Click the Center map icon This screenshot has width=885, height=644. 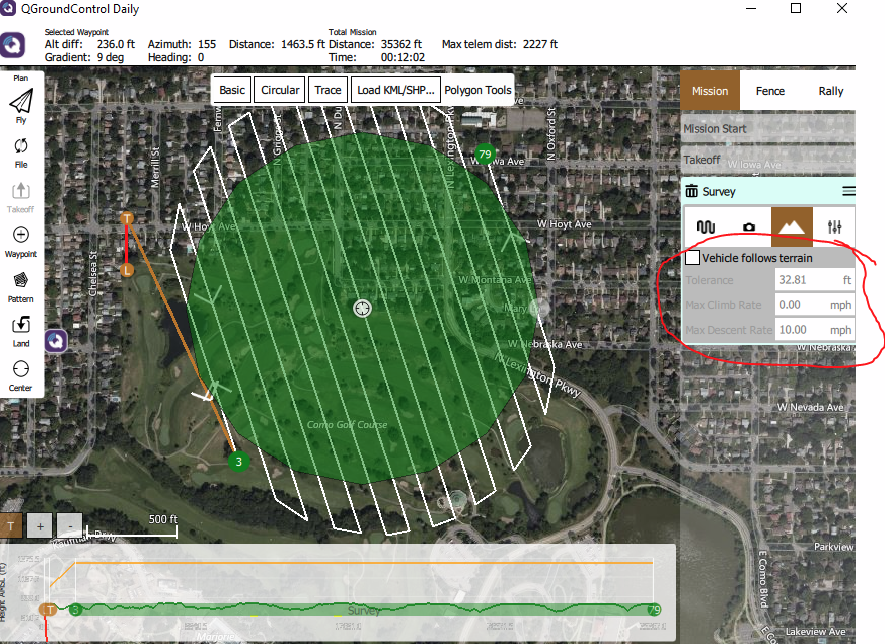(21, 369)
